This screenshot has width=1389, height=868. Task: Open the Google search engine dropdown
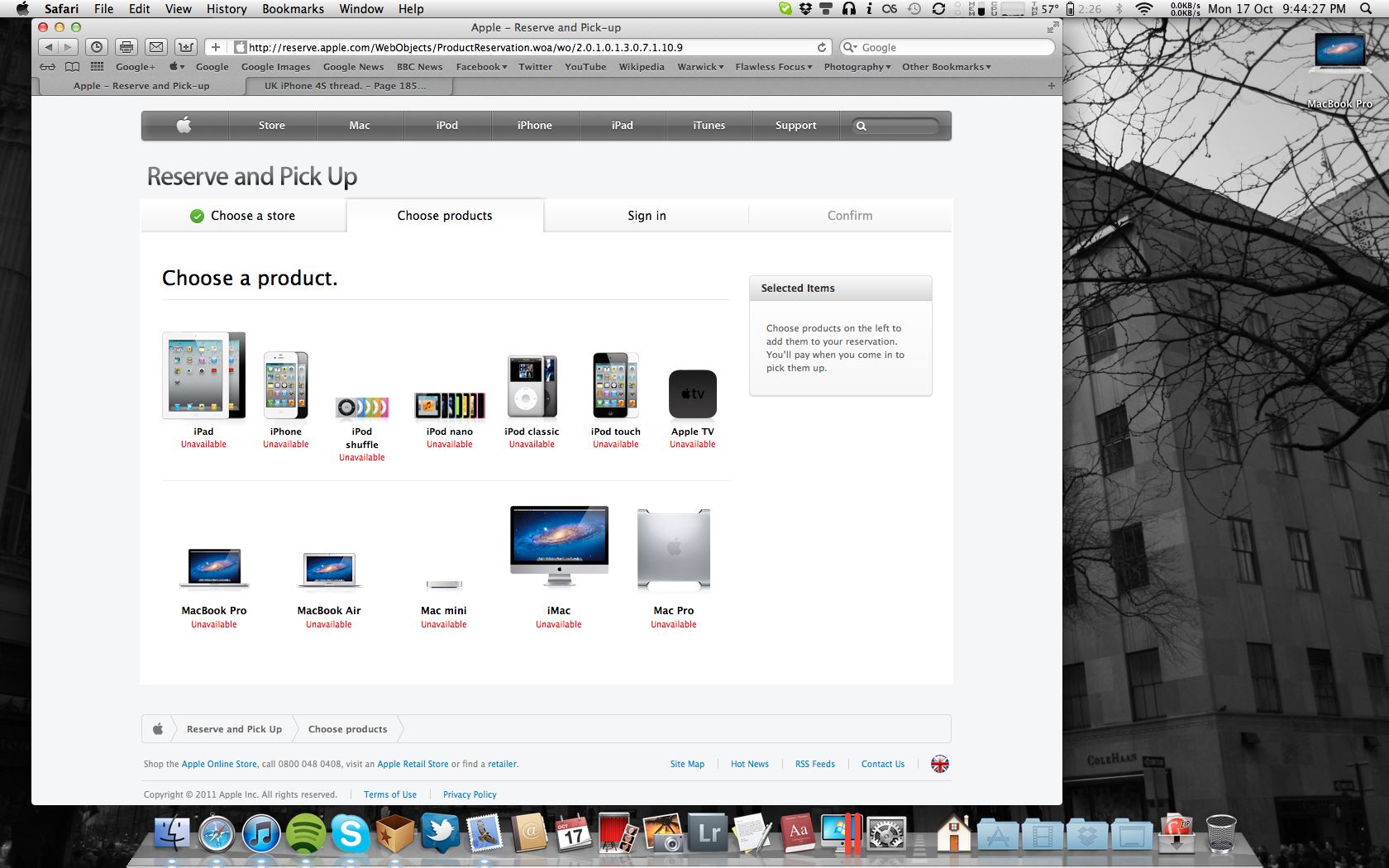tap(851, 47)
